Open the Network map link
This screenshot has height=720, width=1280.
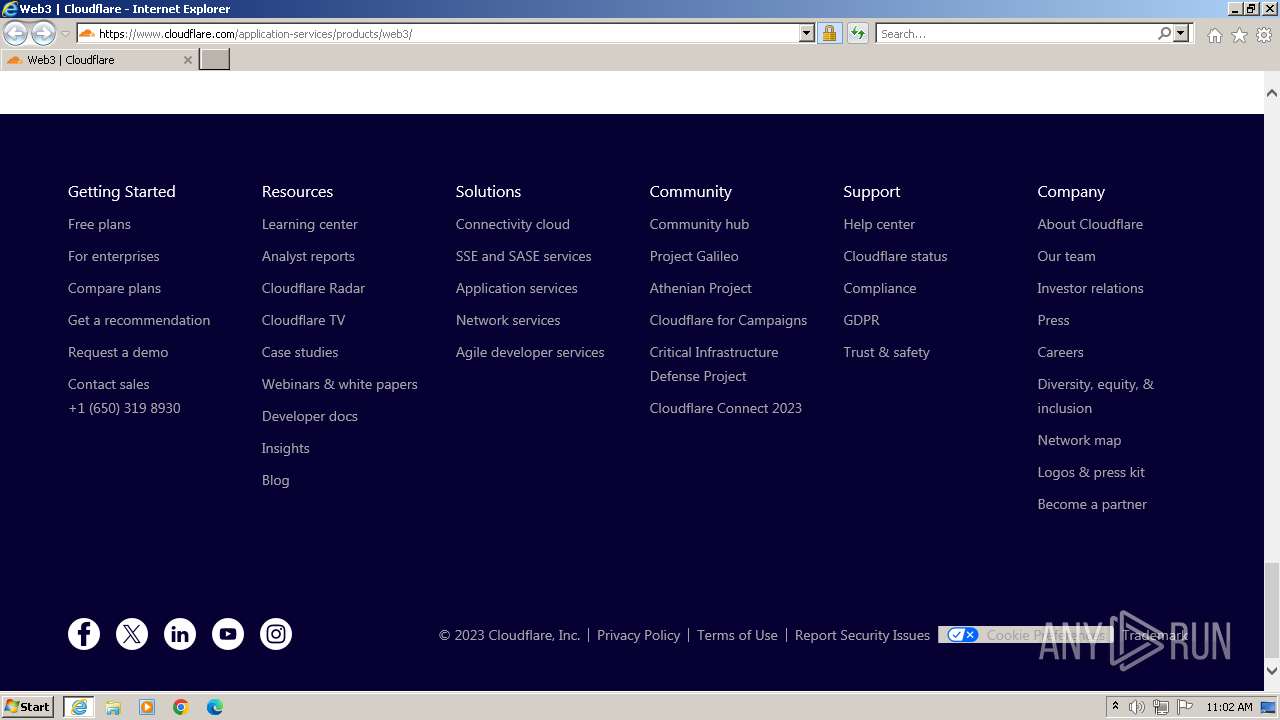click(x=1079, y=440)
